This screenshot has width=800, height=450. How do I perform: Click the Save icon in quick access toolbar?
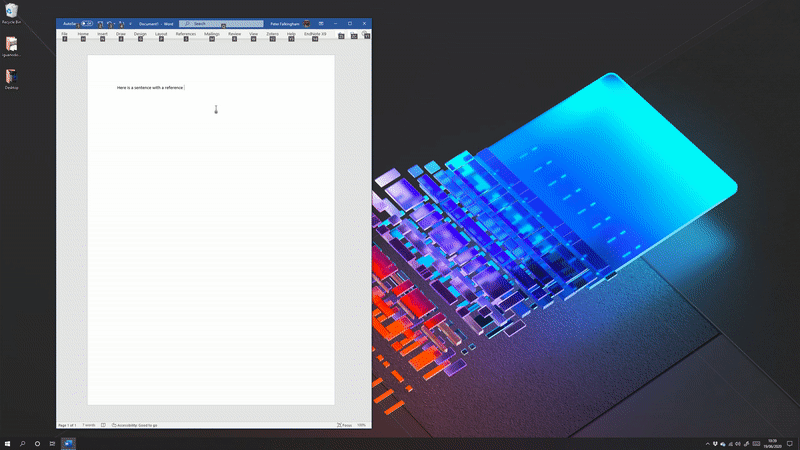tap(101, 22)
